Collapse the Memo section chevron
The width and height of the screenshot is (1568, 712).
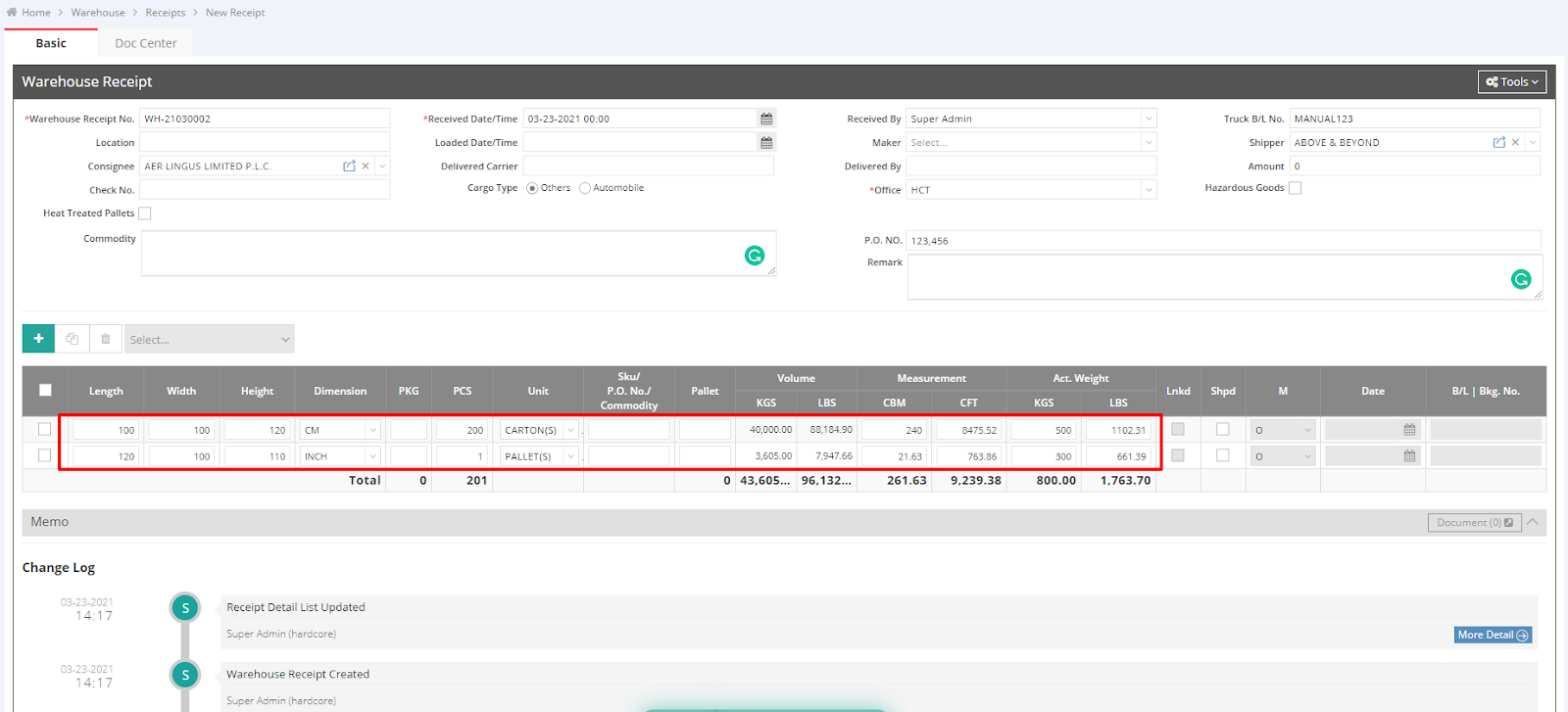(1533, 522)
